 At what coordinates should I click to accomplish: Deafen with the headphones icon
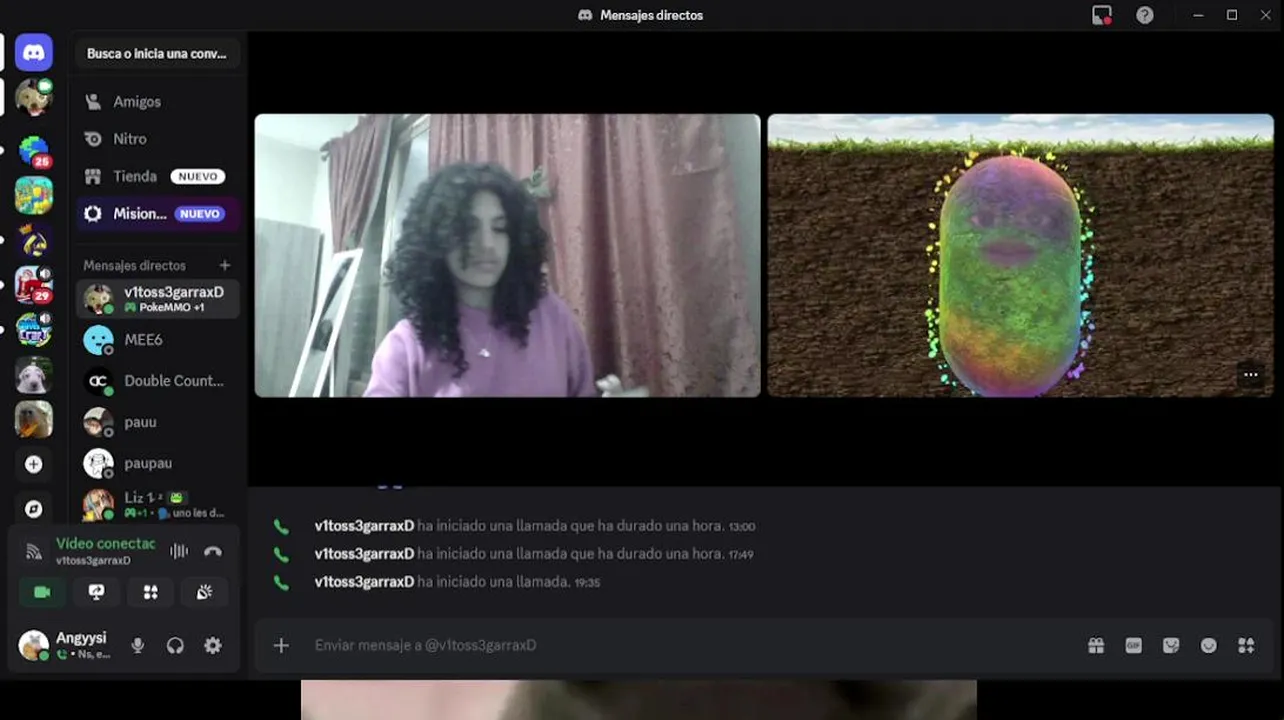click(x=175, y=646)
